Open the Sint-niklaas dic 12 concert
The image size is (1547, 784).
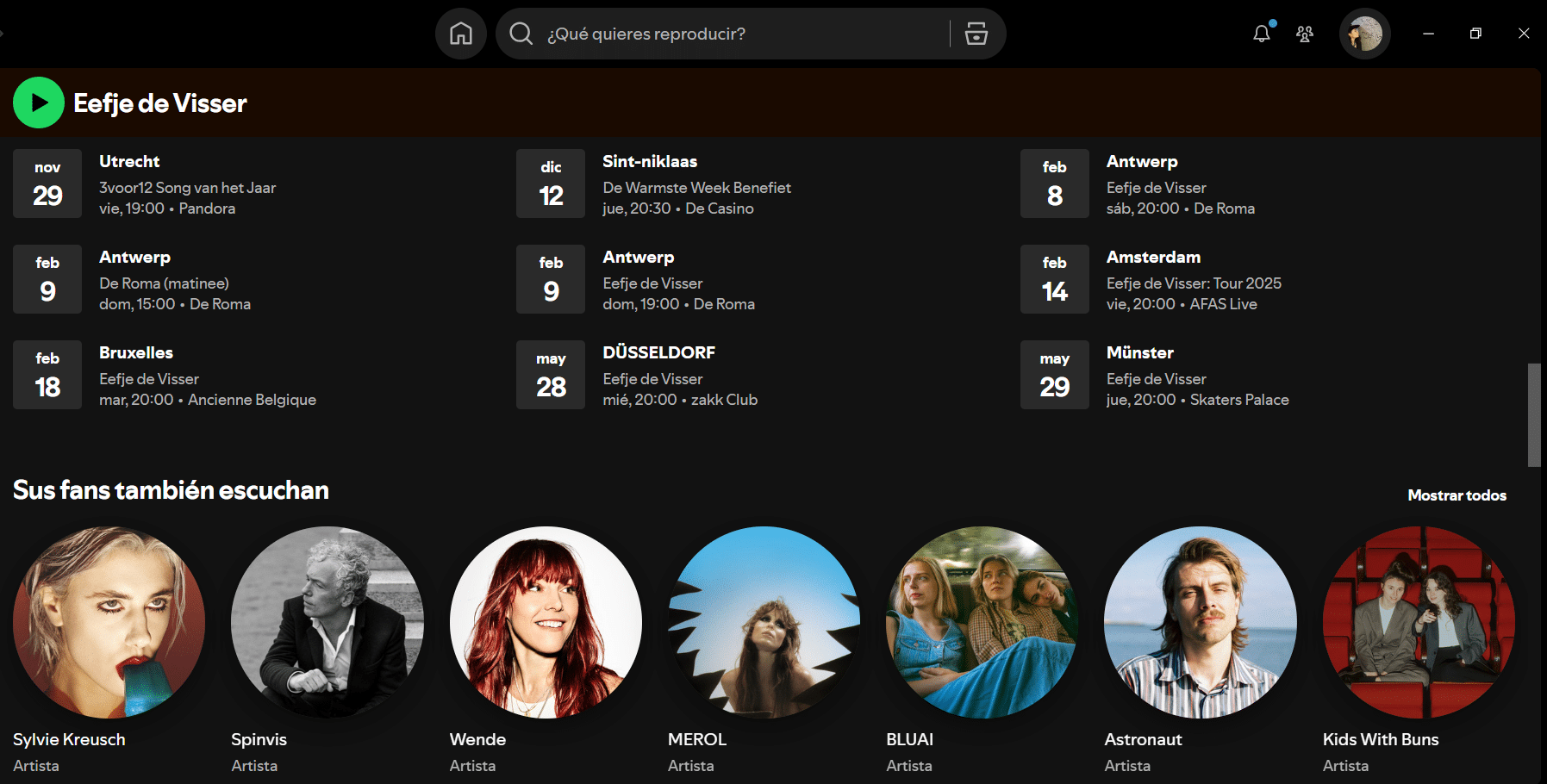pos(696,184)
